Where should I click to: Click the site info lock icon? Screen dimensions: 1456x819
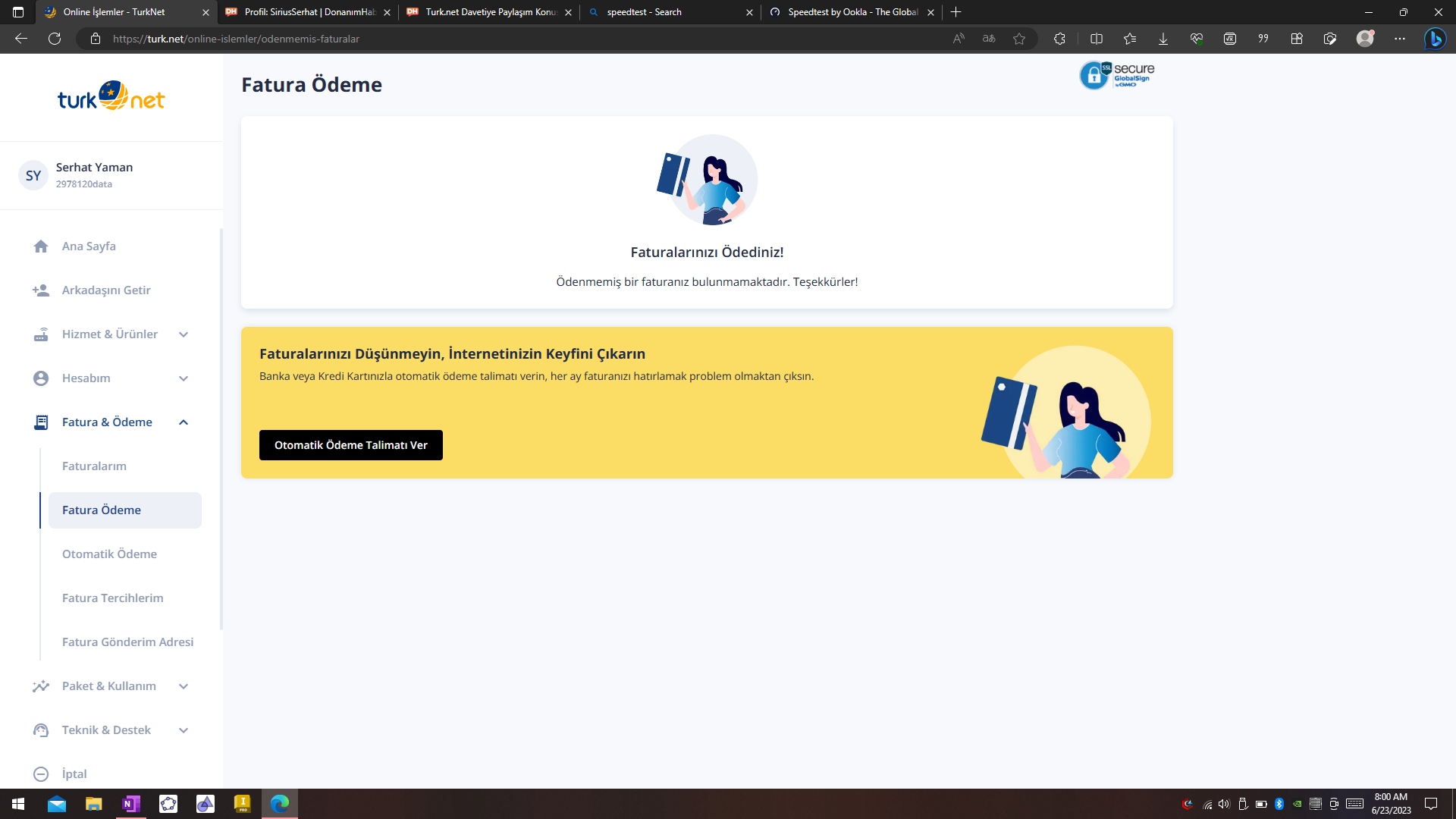point(96,39)
